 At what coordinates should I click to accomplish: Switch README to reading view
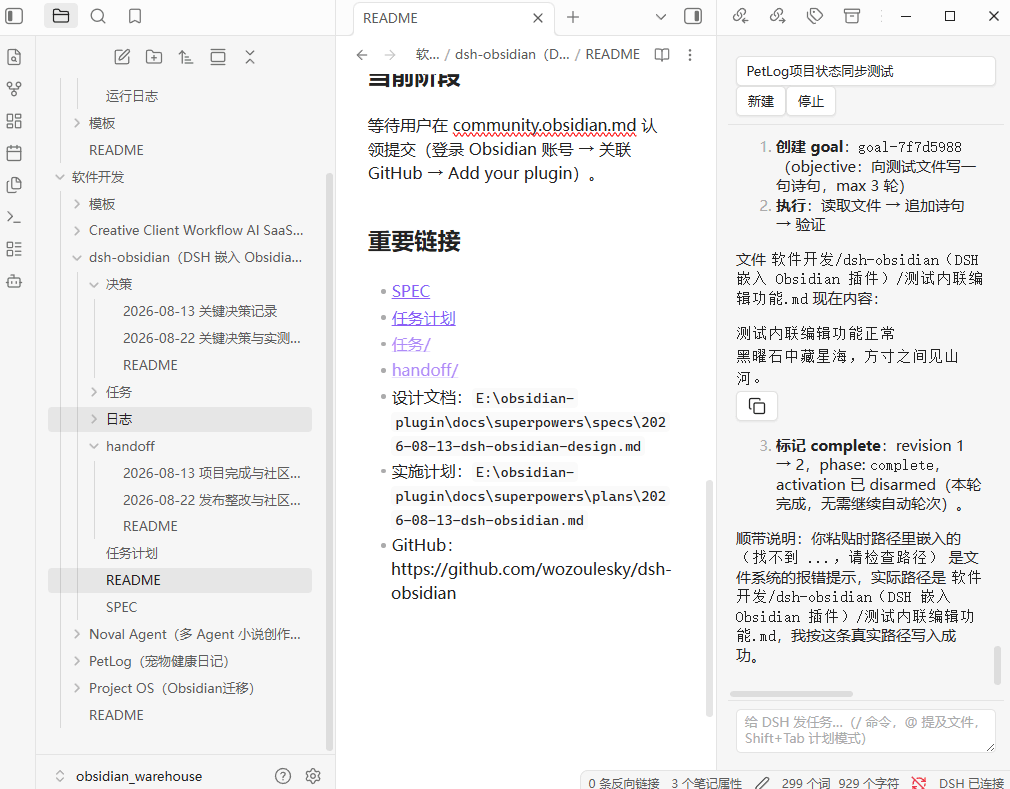662,55
